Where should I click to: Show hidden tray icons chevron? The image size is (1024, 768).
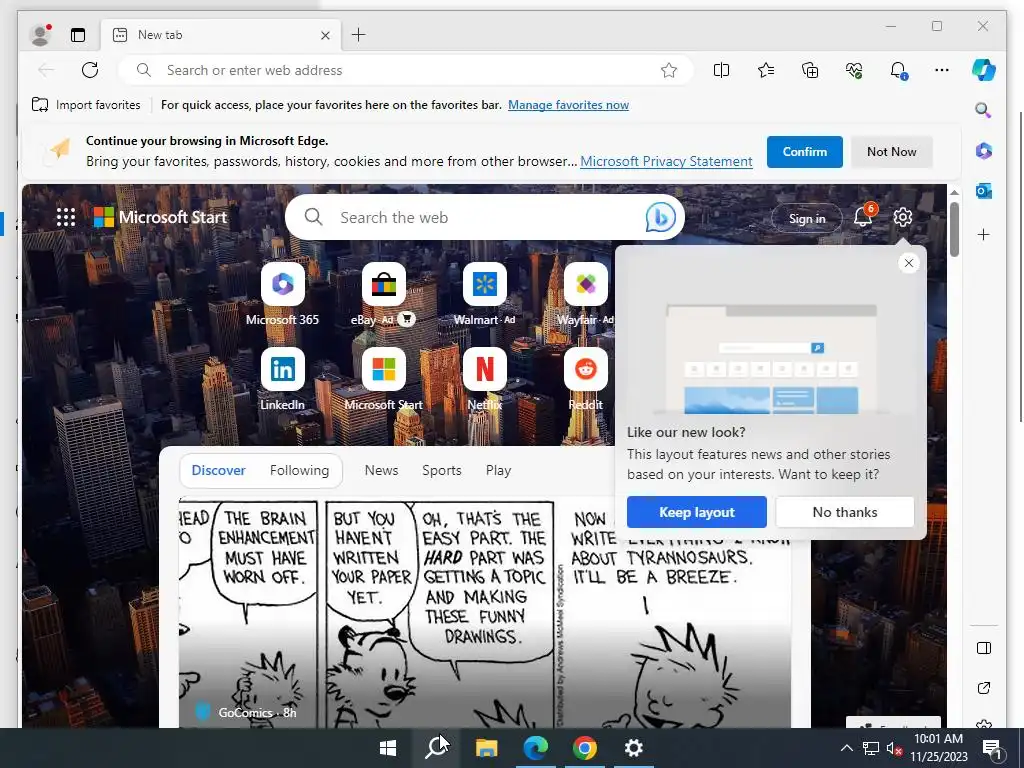(846, 748)
